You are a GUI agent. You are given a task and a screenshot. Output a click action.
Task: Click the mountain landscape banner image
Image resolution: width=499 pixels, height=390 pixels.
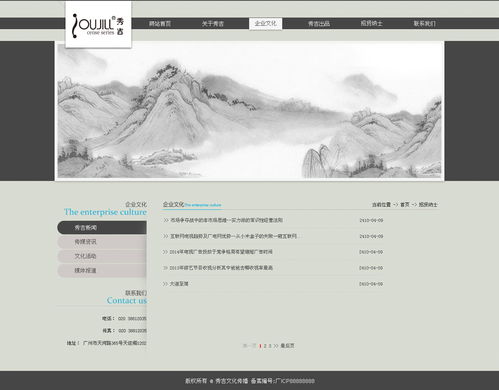pyautogui.click(x=249, y=111)
